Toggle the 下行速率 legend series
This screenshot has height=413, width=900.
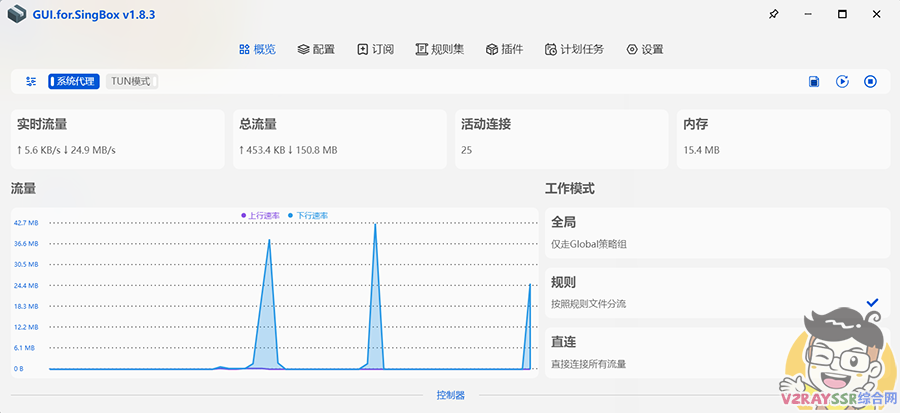pyautogui.click(x=309, y=216)
